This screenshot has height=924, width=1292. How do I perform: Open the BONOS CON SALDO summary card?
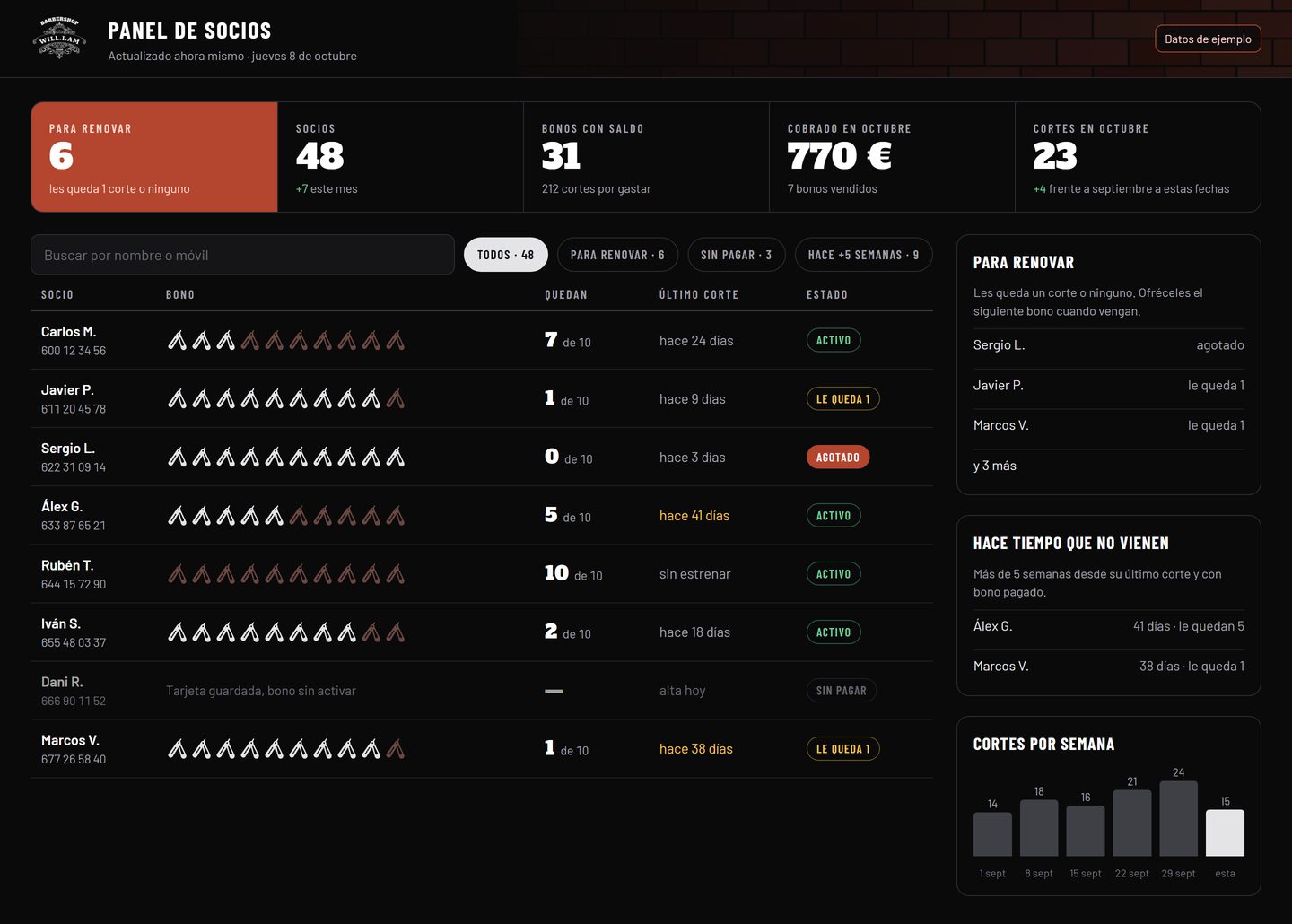(x=646, y=157)
